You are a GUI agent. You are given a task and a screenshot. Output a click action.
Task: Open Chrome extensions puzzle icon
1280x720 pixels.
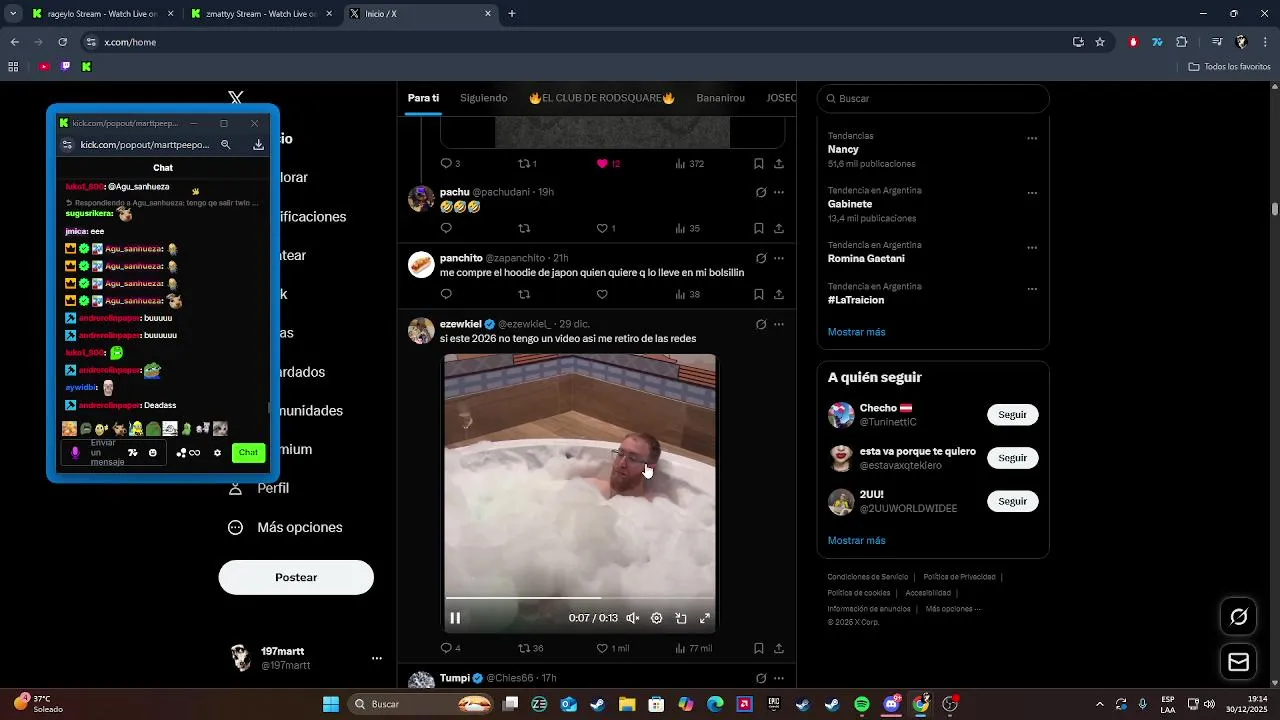[1182, 42]
